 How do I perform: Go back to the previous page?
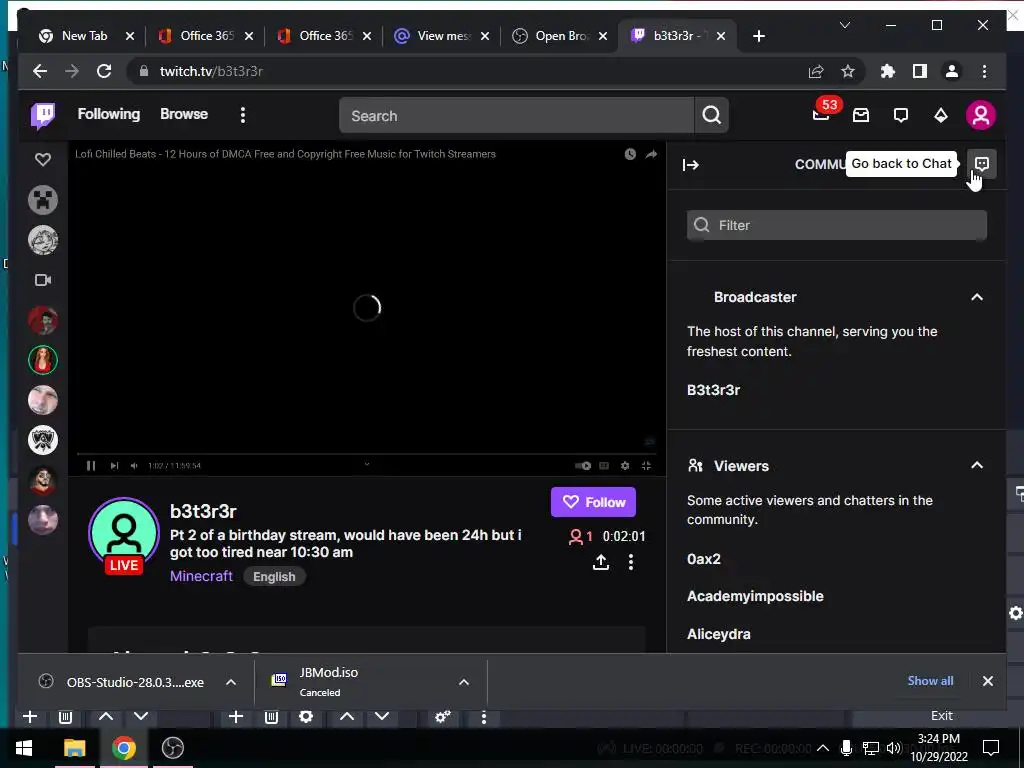pyautogui.click(x=40, y=71)
